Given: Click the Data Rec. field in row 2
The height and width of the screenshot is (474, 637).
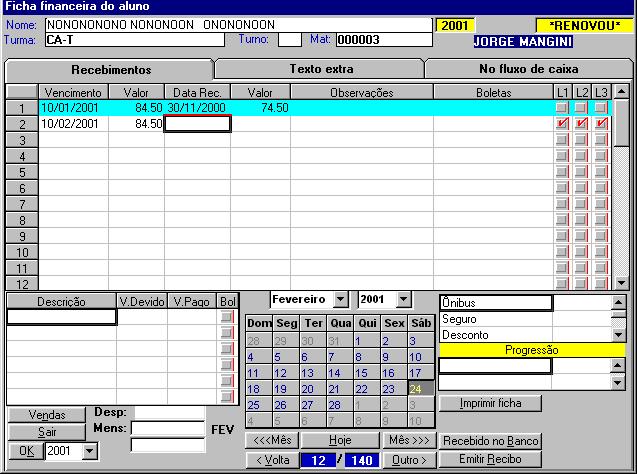Looking at the screenshot, I should (x=197, y=124).
